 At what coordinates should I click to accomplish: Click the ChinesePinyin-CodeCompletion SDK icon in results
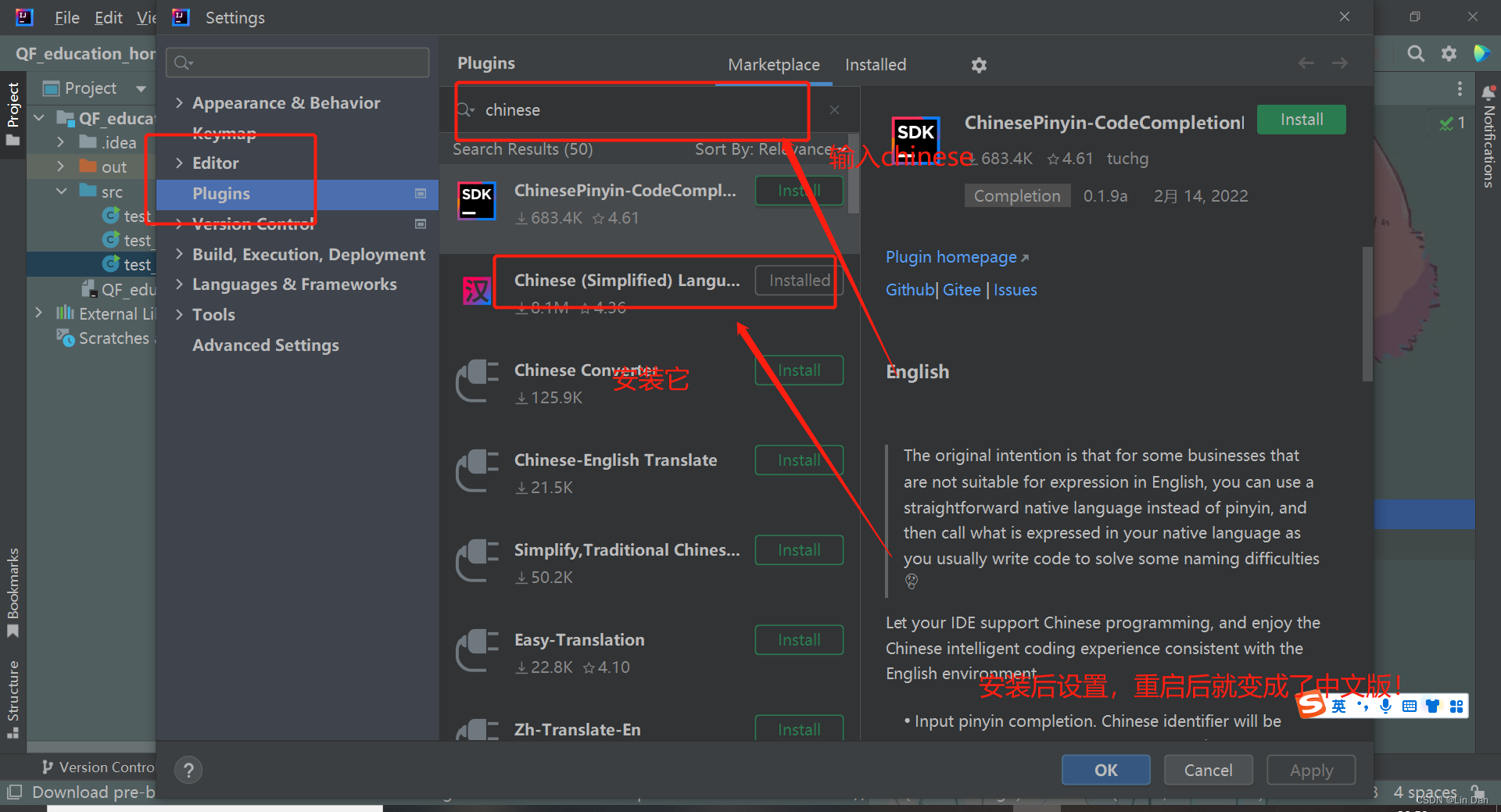tap(477, 200)
